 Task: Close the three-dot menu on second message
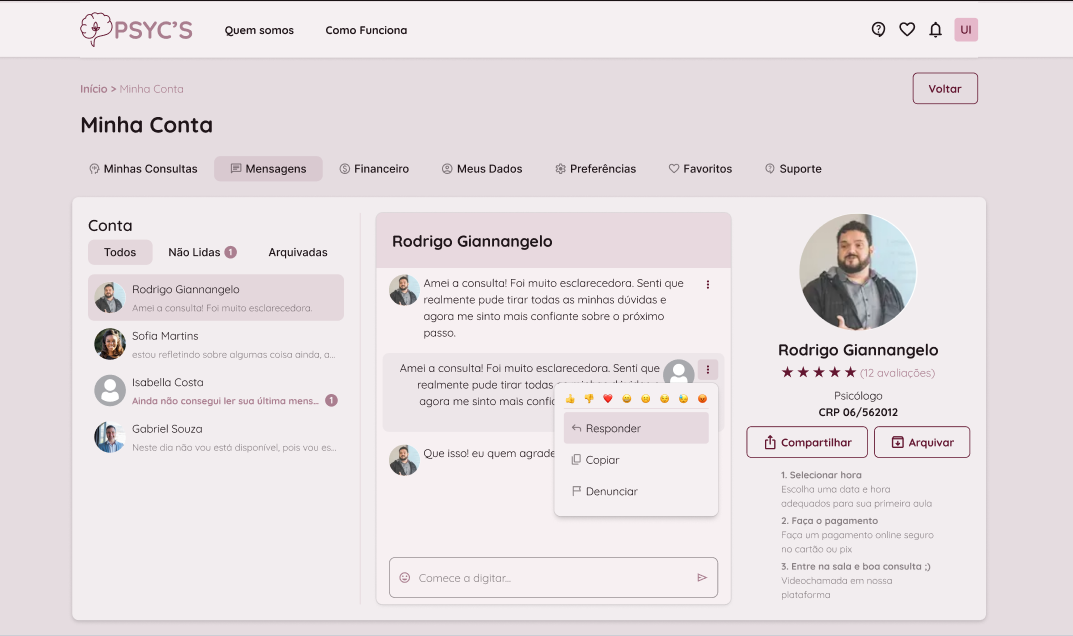(x=708, y=369)
